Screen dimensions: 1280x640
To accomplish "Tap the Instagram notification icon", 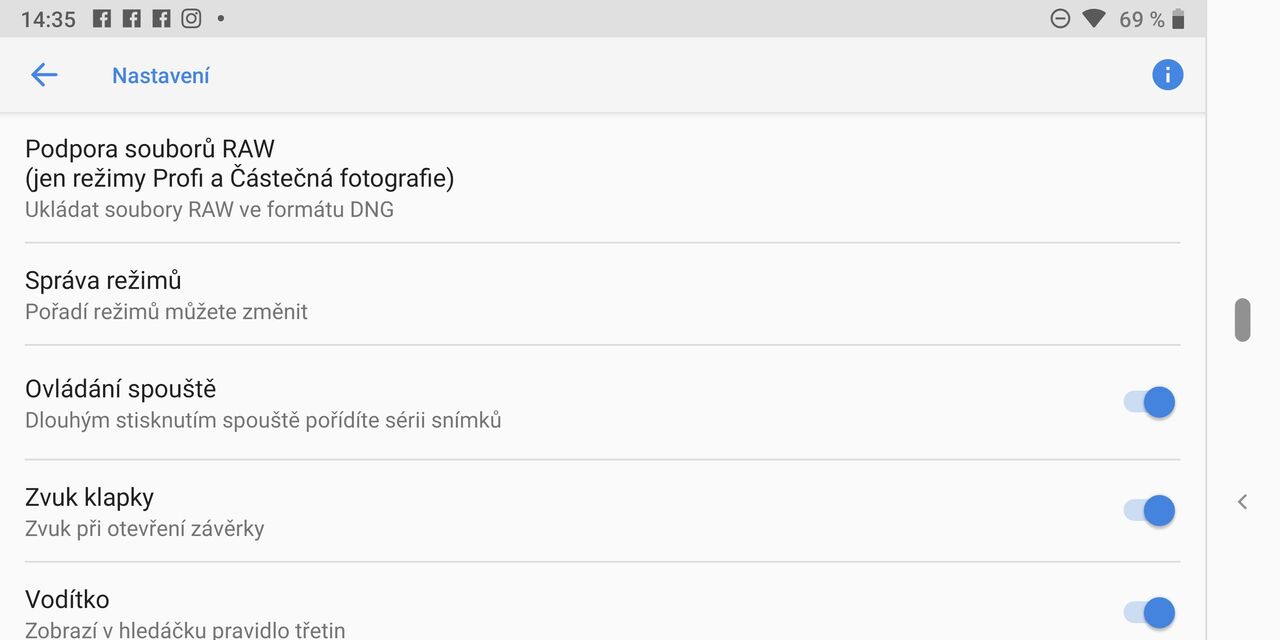I will click(x=191, y=18).
